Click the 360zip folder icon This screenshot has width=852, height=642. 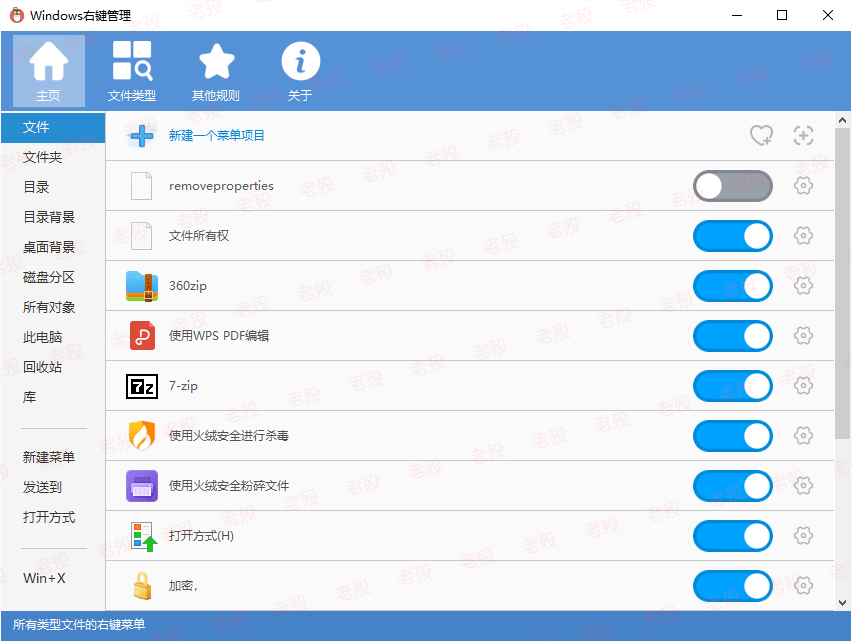tap(142, 286)
